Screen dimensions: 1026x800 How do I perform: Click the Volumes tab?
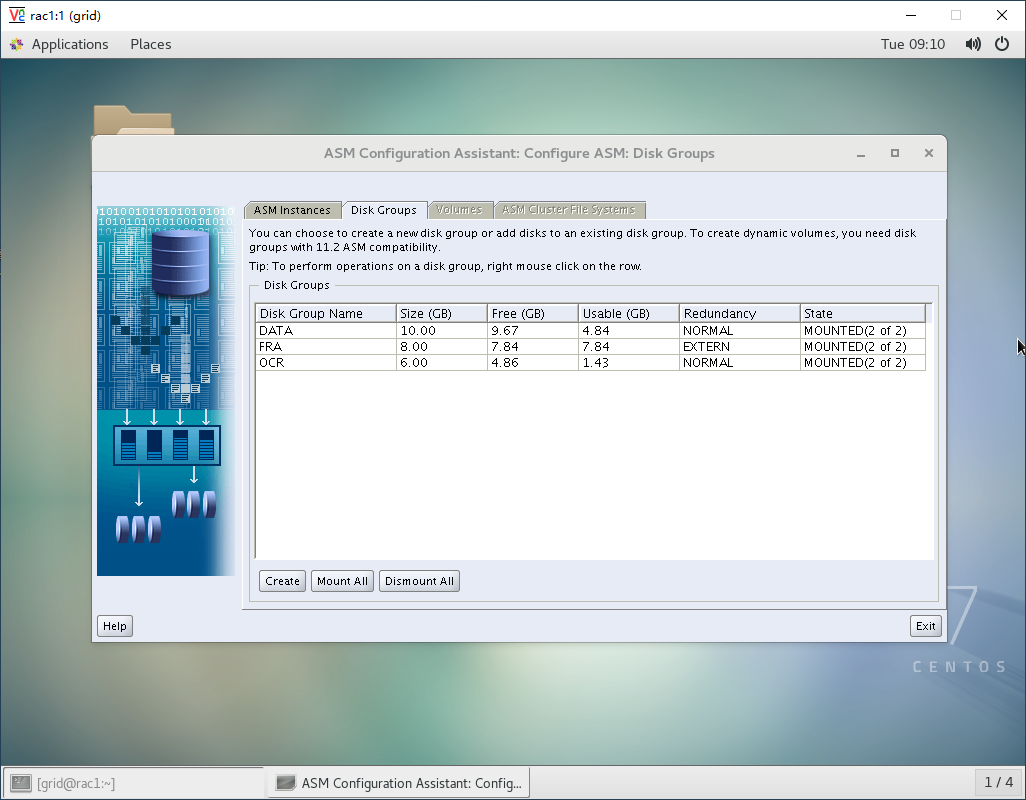pyautogui.click(x=459, y=210)
